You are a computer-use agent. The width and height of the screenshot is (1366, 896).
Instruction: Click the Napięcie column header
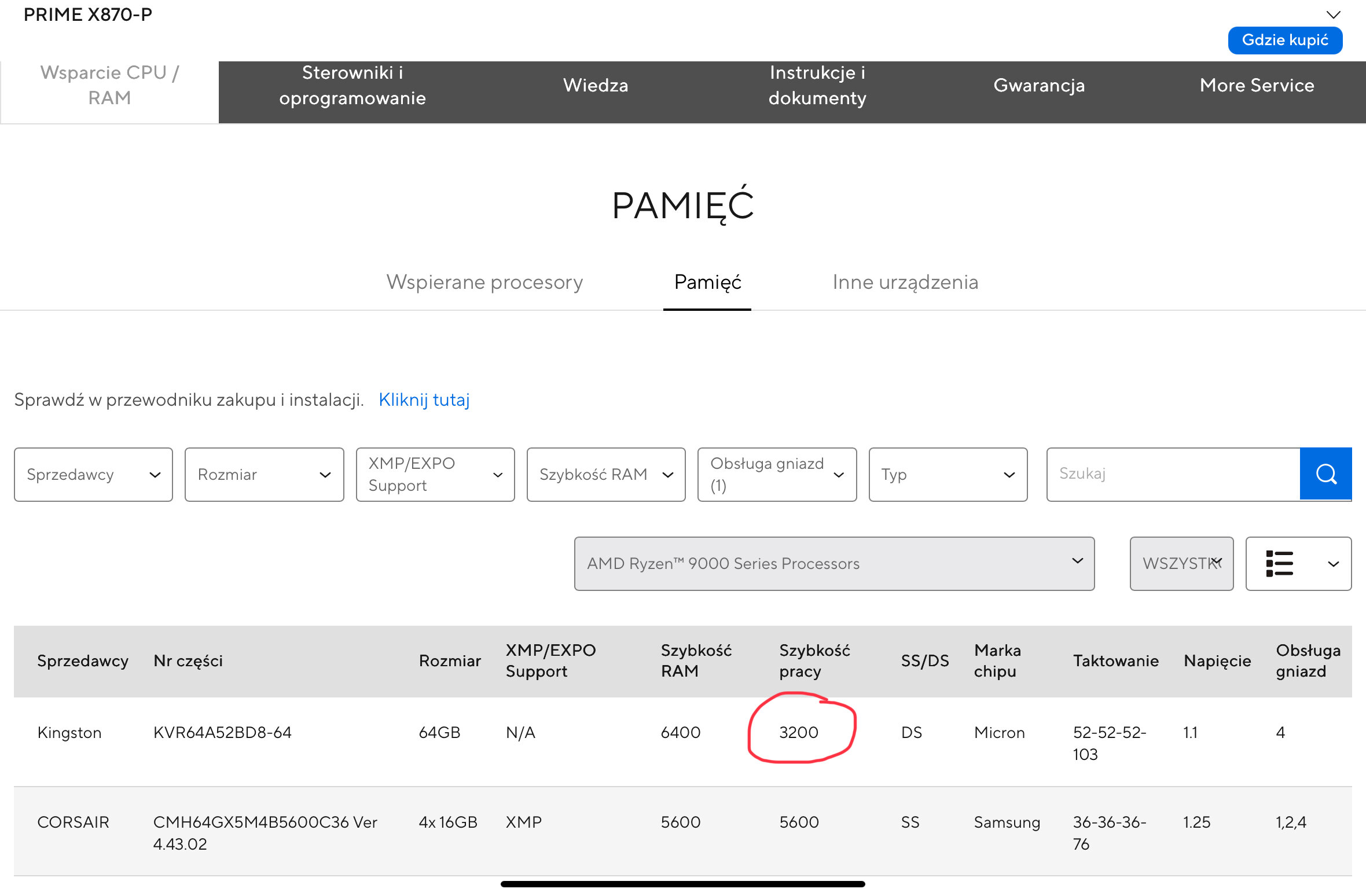pyautogui.click(x=1217, y=660)
